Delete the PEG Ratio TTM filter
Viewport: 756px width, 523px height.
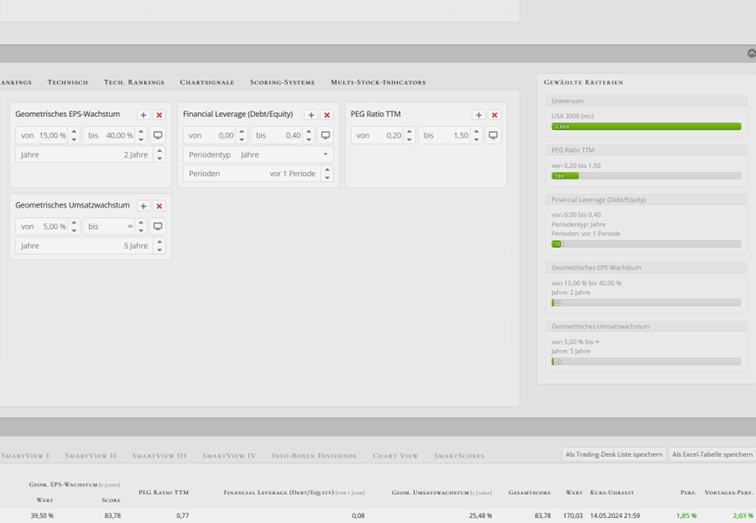[494, 115]
